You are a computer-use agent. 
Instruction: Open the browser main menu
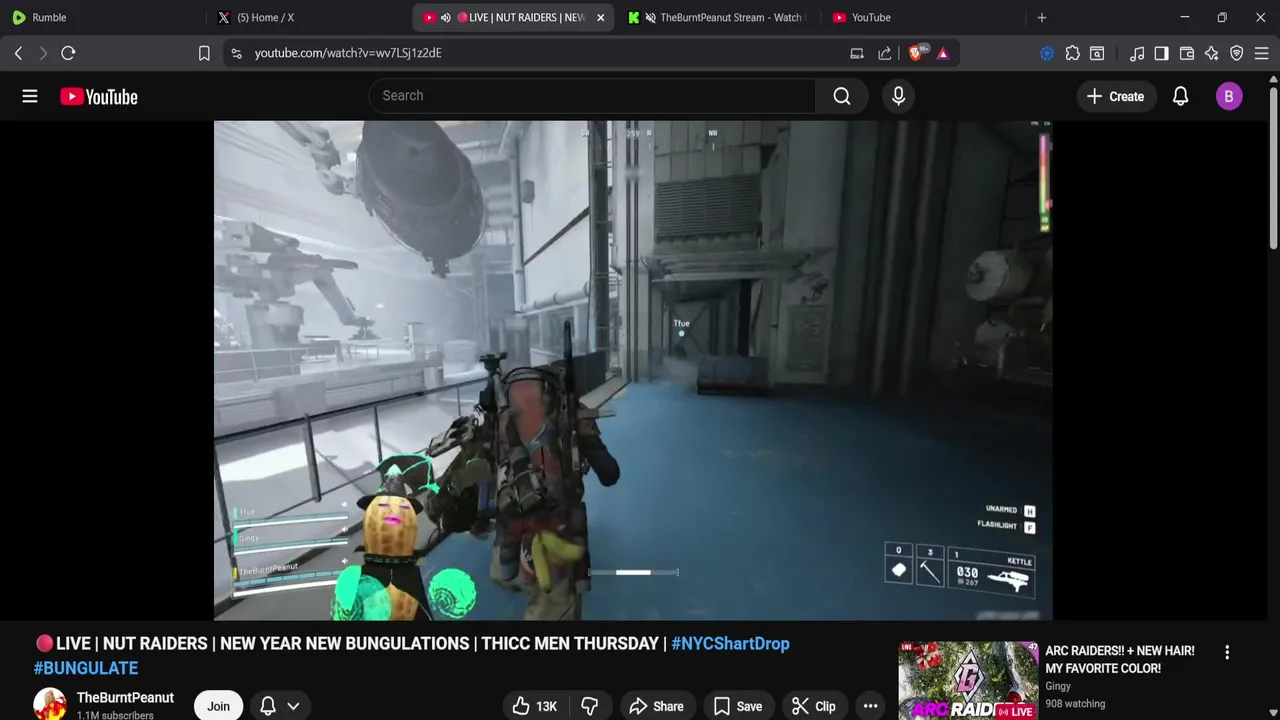coord(1262,53)
